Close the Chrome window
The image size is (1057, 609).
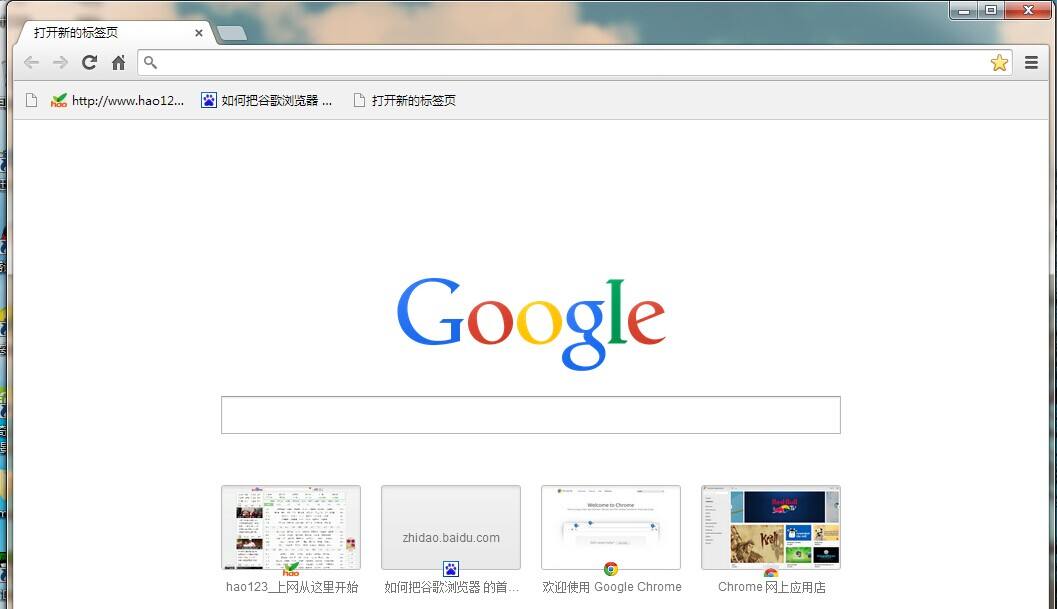[x=1027, y=10]
